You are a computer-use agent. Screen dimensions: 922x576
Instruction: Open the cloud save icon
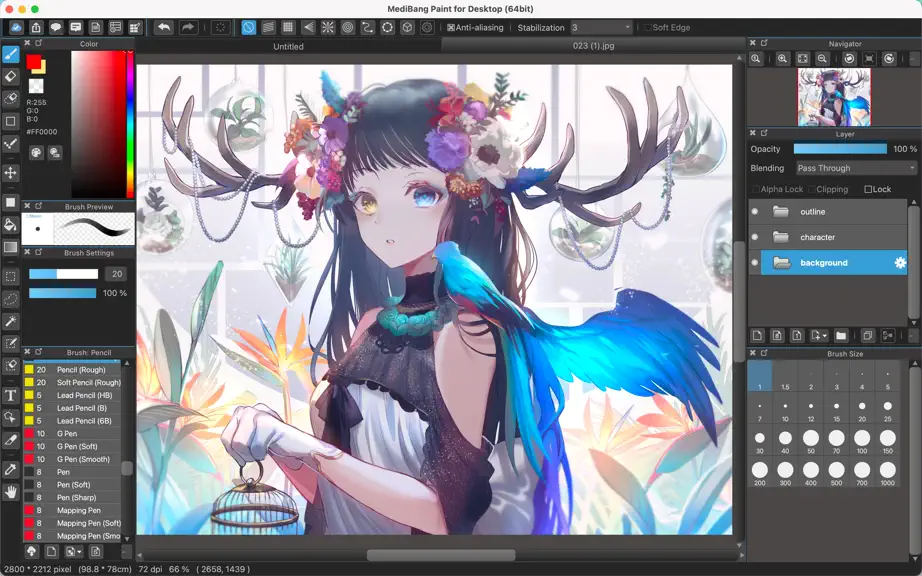coord(16,27)
